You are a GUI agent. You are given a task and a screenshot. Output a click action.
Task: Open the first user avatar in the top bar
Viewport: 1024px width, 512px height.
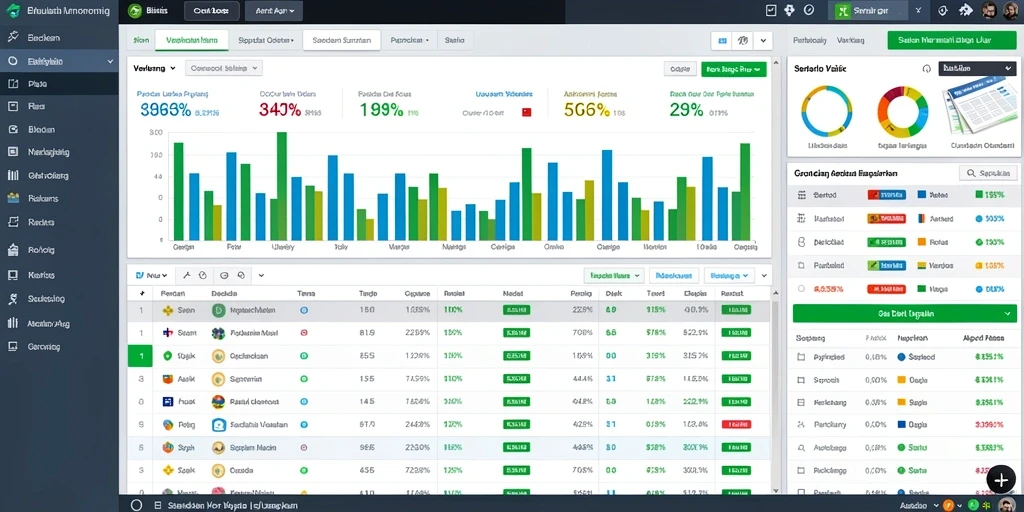pos(990,10)
